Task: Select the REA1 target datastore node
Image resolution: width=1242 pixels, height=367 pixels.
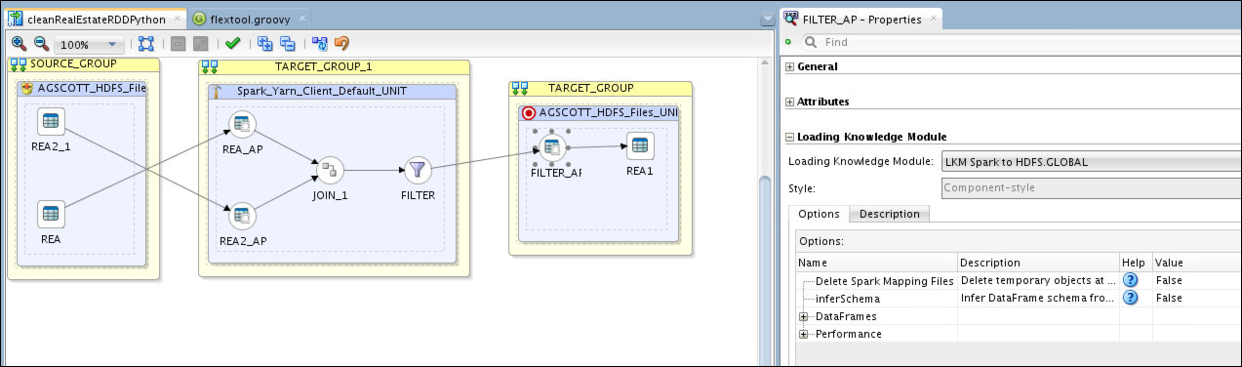Action: [640, 146]
